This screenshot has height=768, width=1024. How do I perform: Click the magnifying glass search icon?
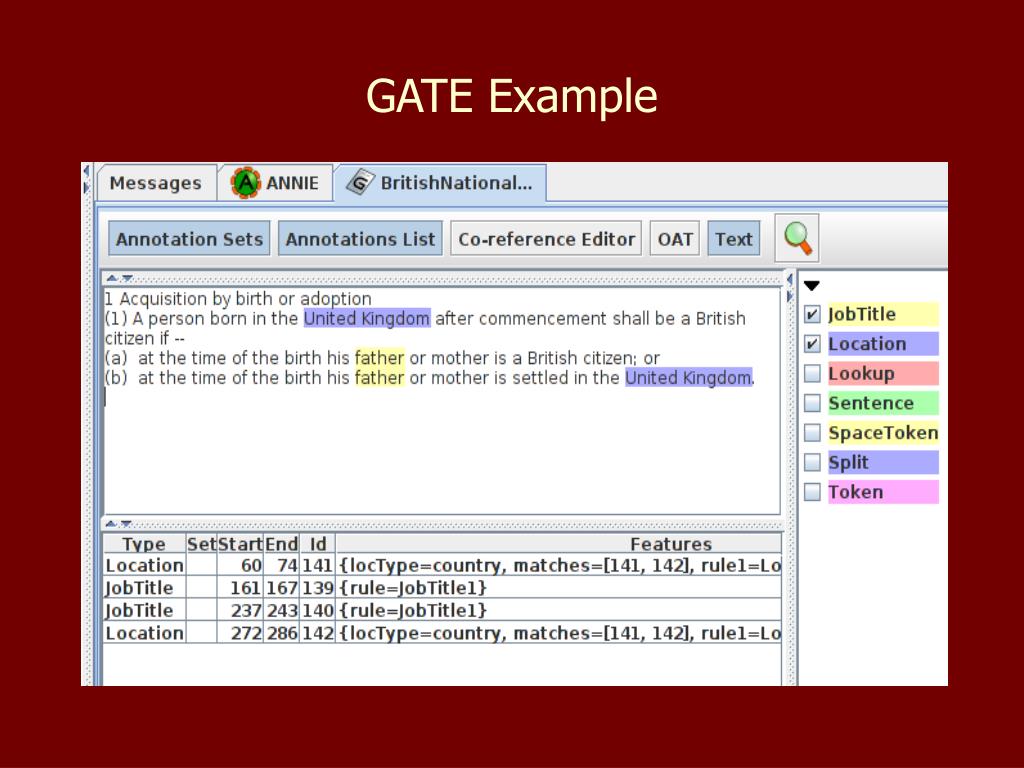pyautogui.click(x=797, y=238)
